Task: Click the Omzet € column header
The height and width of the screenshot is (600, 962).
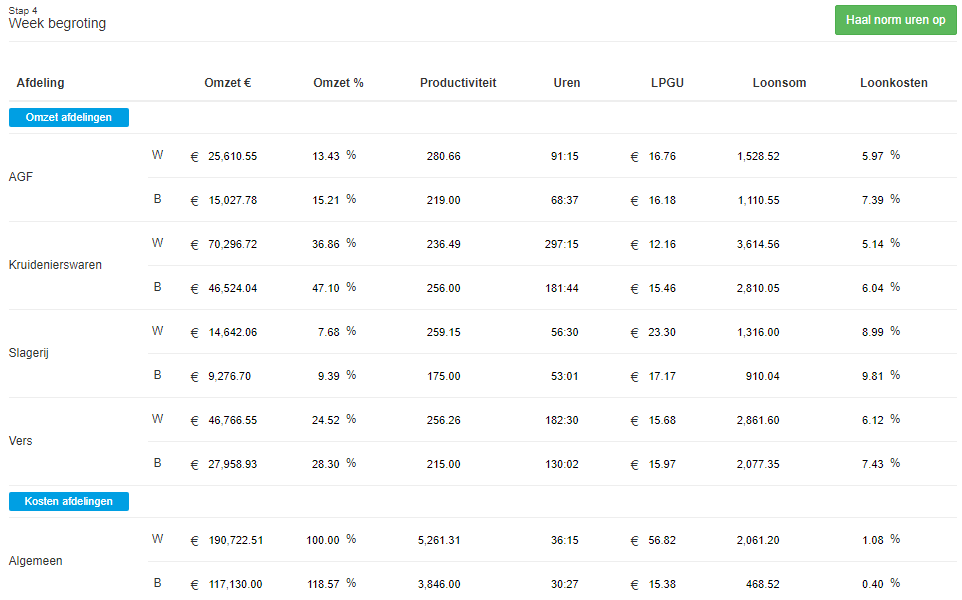Action: tap(228, 83)
